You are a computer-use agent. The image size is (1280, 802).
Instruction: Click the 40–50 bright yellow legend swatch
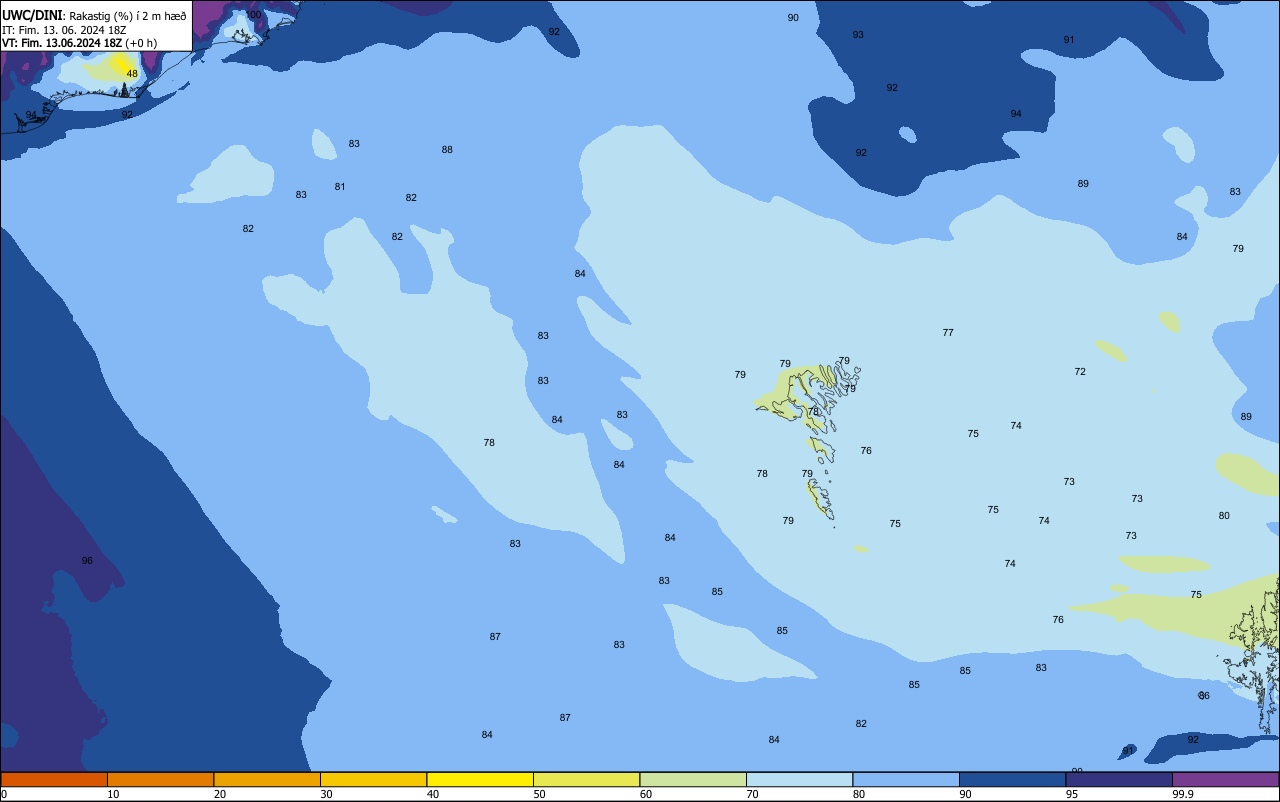point(480,779)
